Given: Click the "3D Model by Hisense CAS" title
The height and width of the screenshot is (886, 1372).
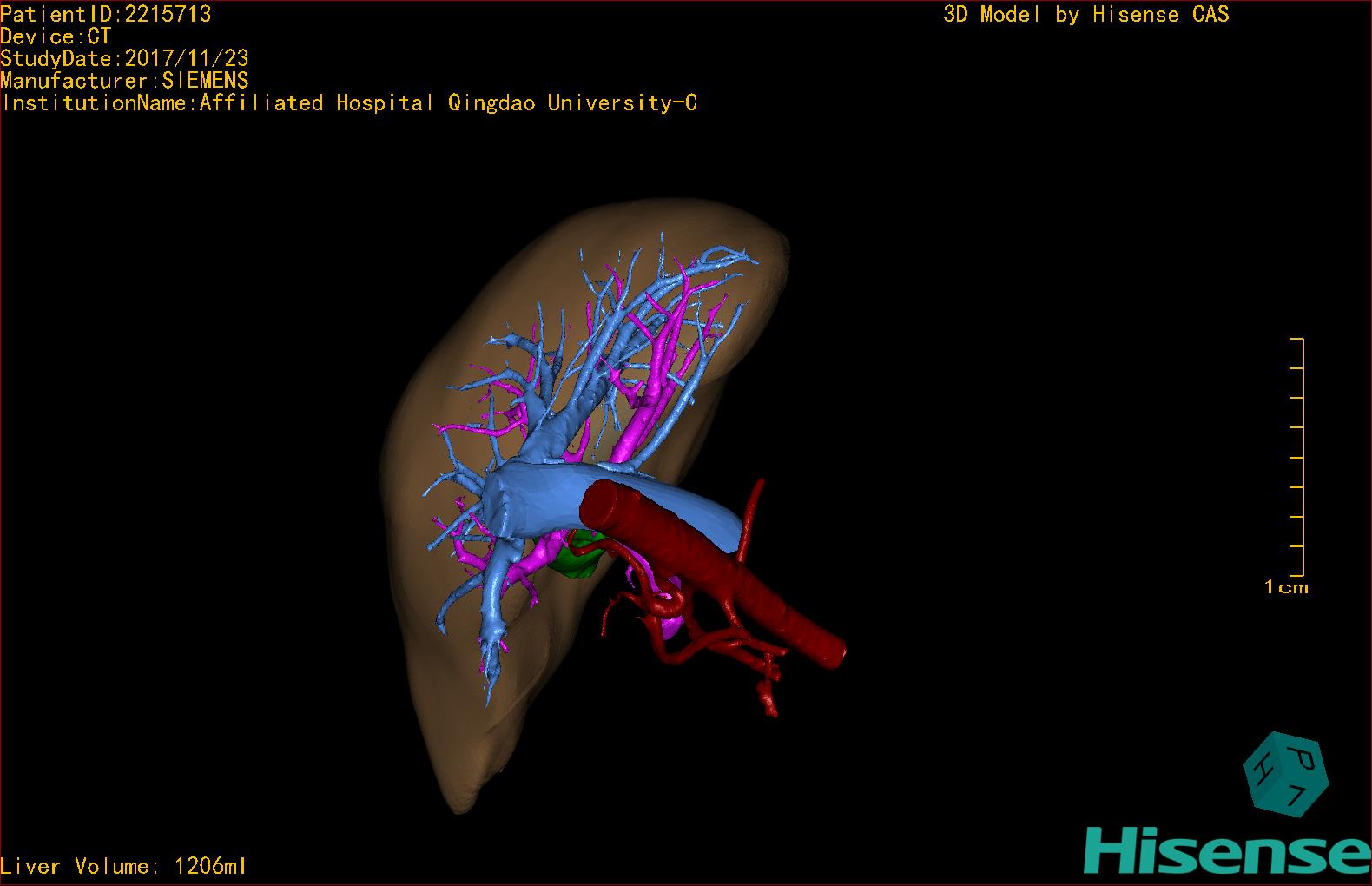Looking at the screenshot, I should (1085, 15).
